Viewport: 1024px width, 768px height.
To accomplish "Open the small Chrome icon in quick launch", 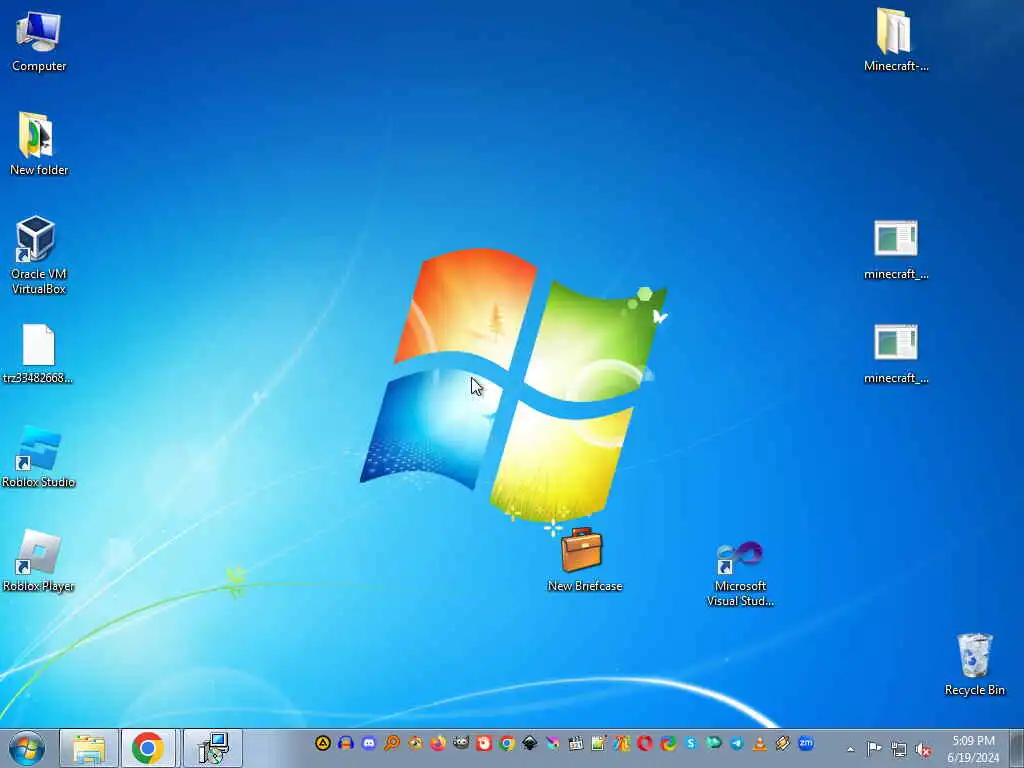I will (507, 743).
